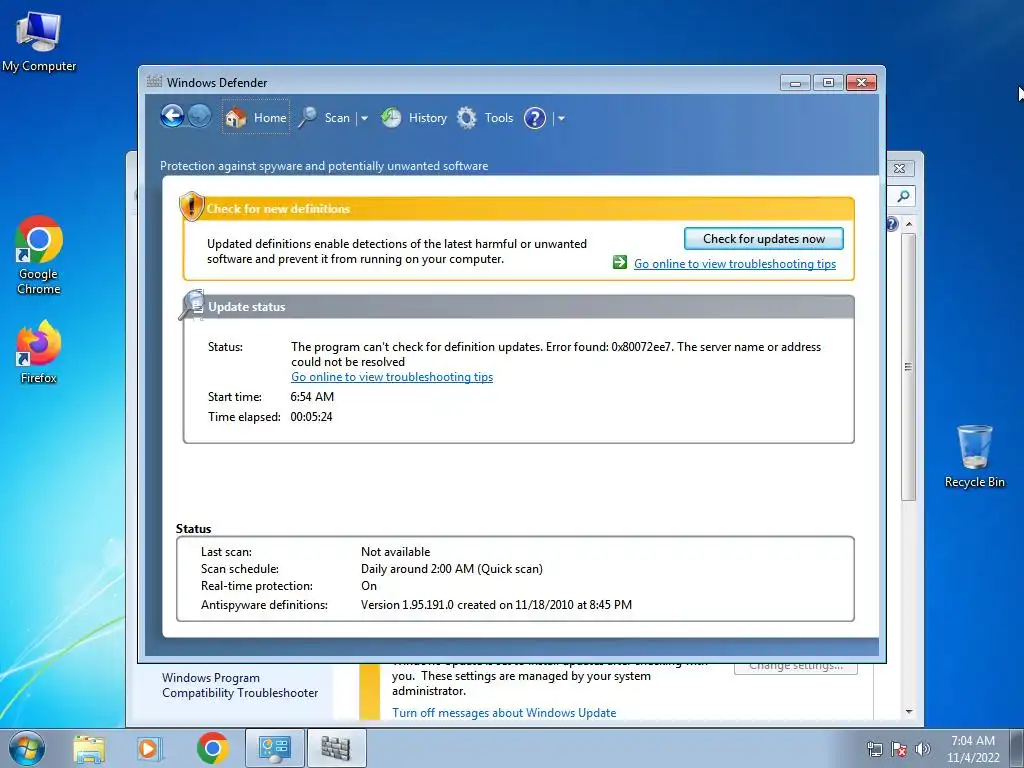
Task: Click the Home house icon
Action: (x=236, y=118)
